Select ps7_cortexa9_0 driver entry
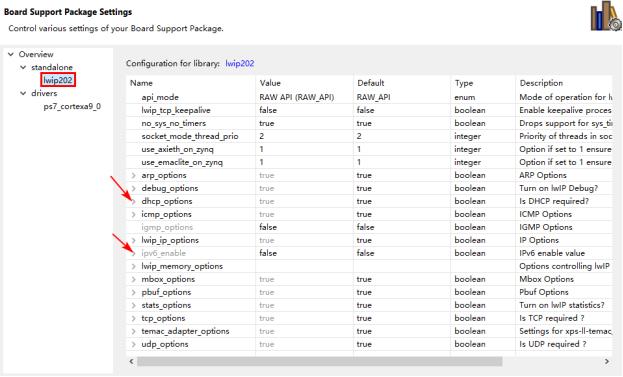Screen dimensions: 623x377 [72, 106]
